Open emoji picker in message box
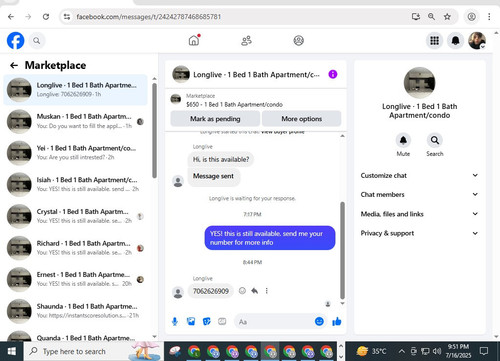500x361 pixels. pos(319,321)
